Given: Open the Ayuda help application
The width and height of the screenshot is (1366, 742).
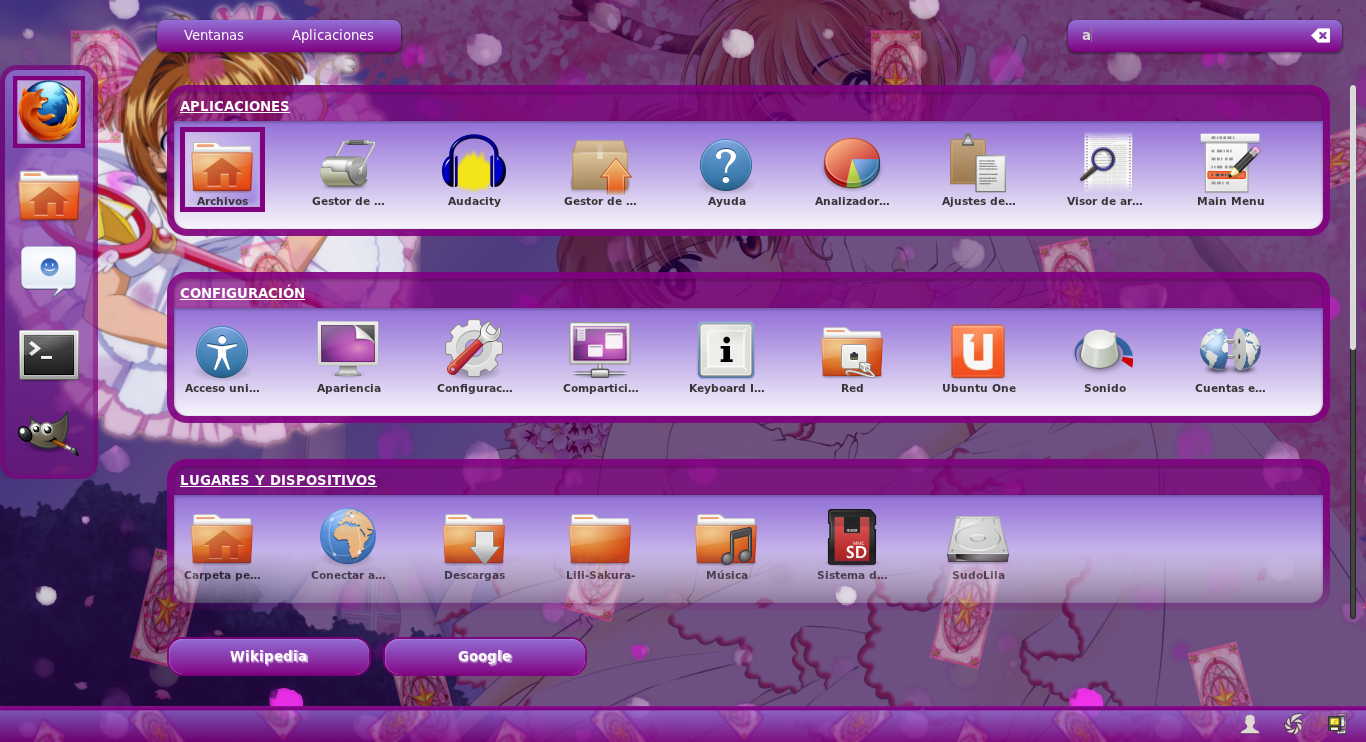Looking at the screenshot, I should coord(726,170).
